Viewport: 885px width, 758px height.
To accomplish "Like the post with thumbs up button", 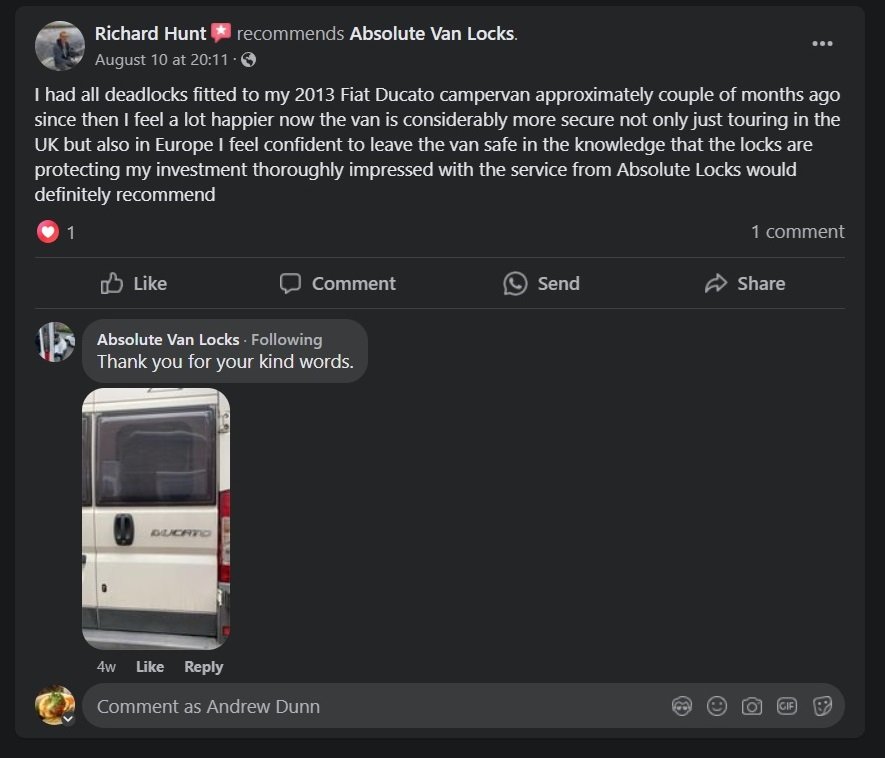I will point(134,283).
